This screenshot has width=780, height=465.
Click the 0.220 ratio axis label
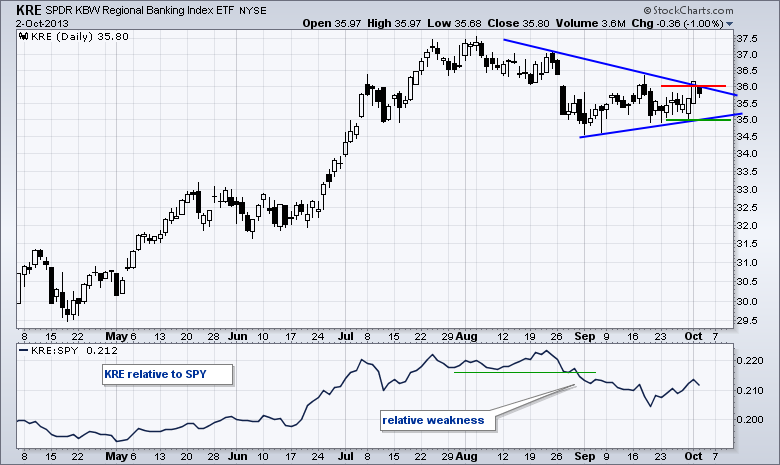click(750, 361)
